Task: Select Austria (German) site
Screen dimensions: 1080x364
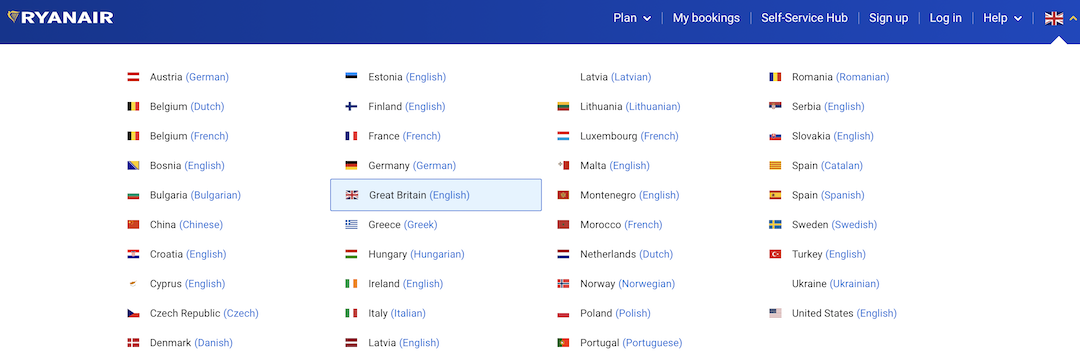Action: [189, 77]
